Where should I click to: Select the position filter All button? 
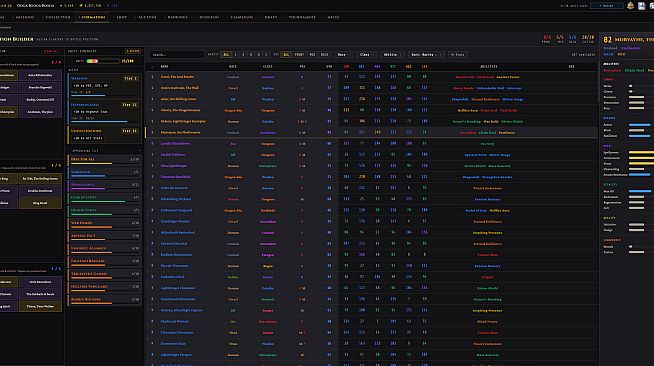coord(286,55)
